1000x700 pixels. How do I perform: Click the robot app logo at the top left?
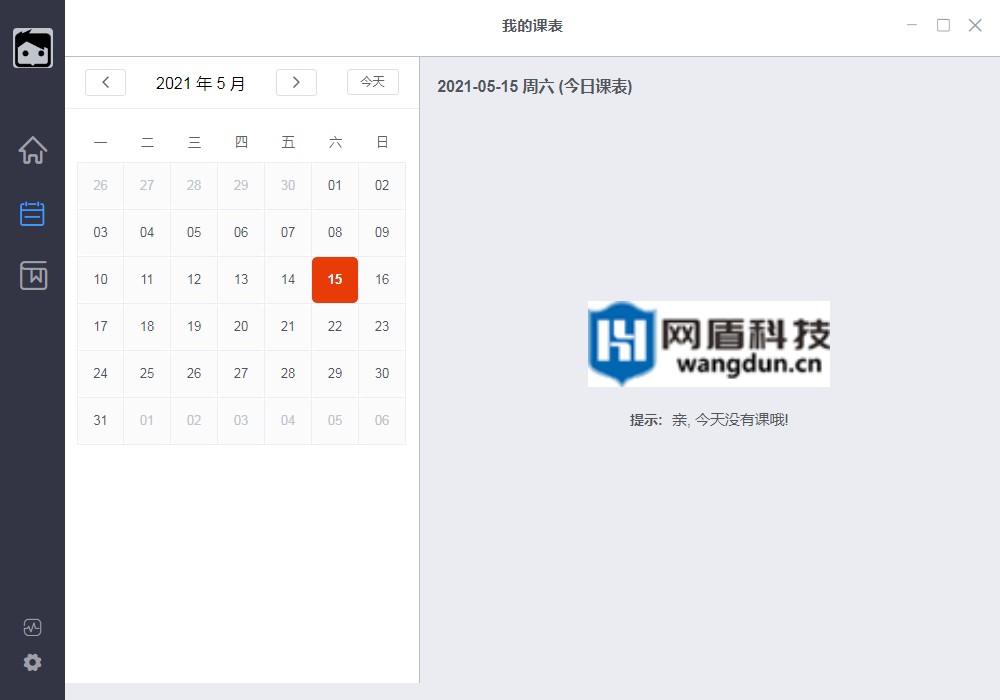(x=33, y=48)
